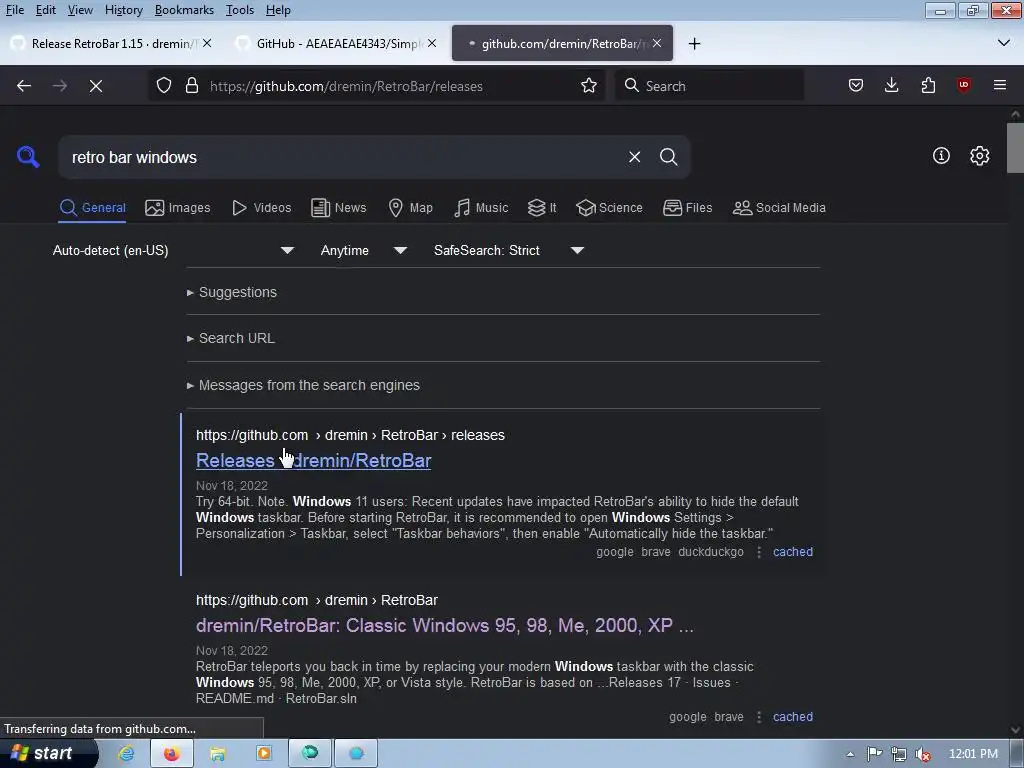Open the folder icon in the taskbar
The width and height of the screenshot is (1024, 768).
click(x=217, y=754)
